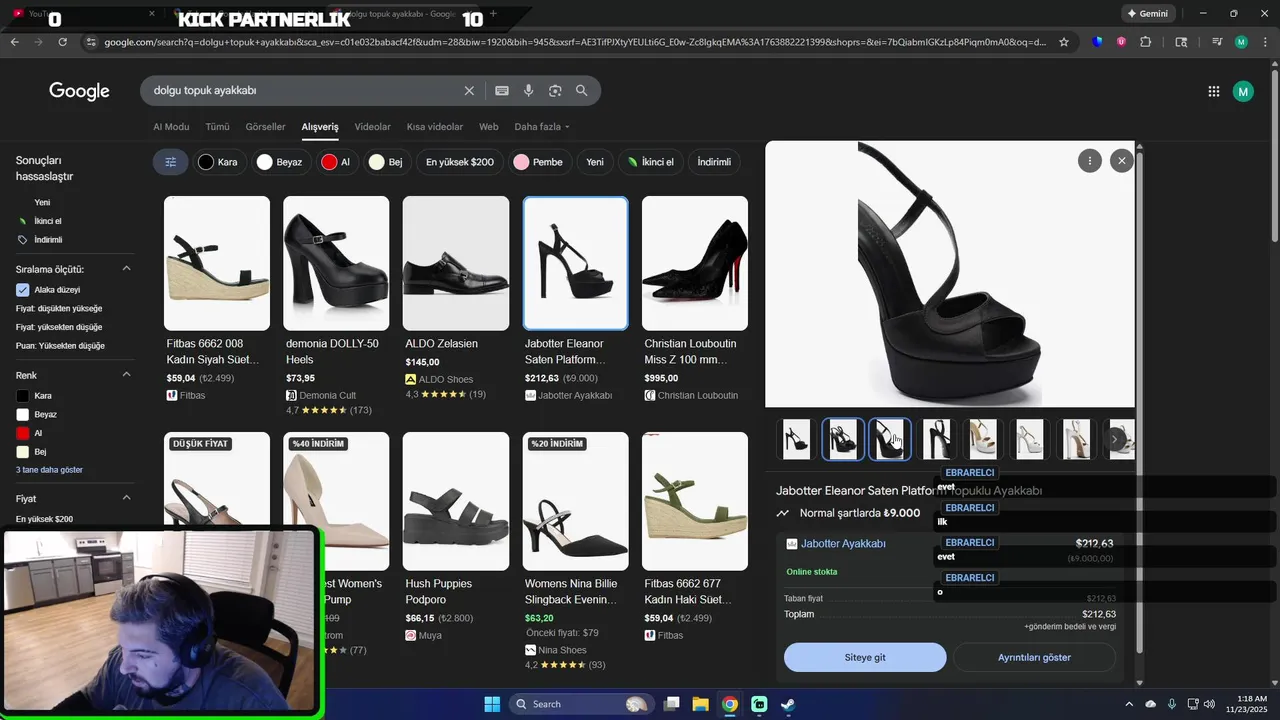Open Gemini in Chrome

pos(1148,13)
